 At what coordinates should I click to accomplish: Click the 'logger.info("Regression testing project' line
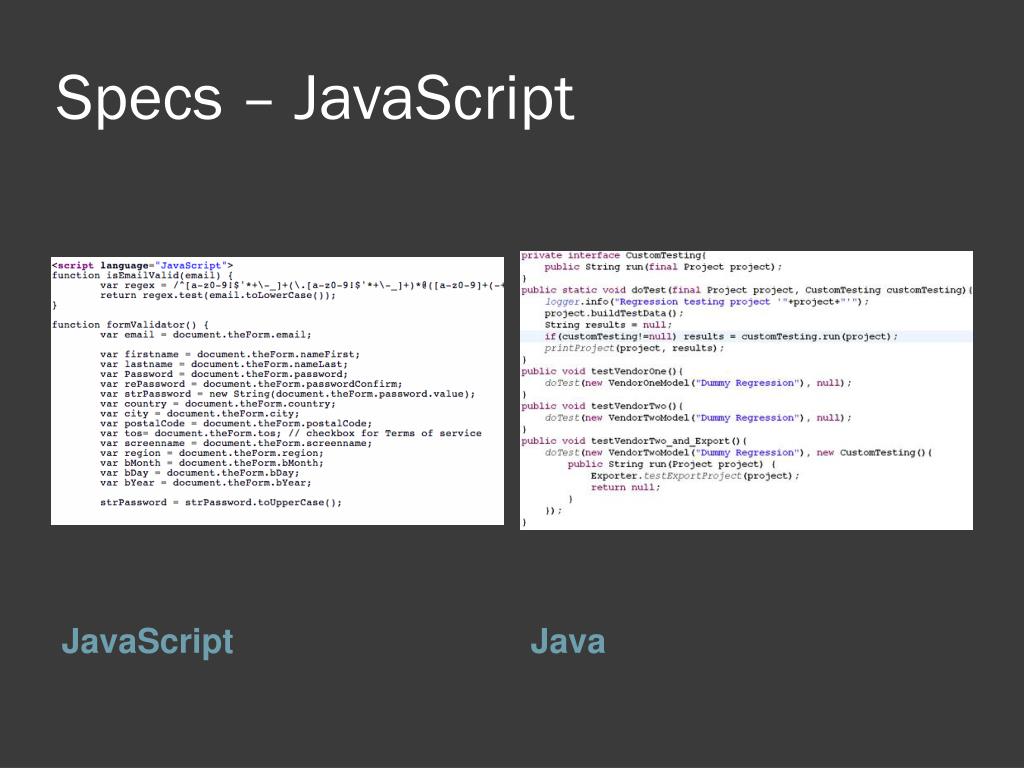(707, 302)
